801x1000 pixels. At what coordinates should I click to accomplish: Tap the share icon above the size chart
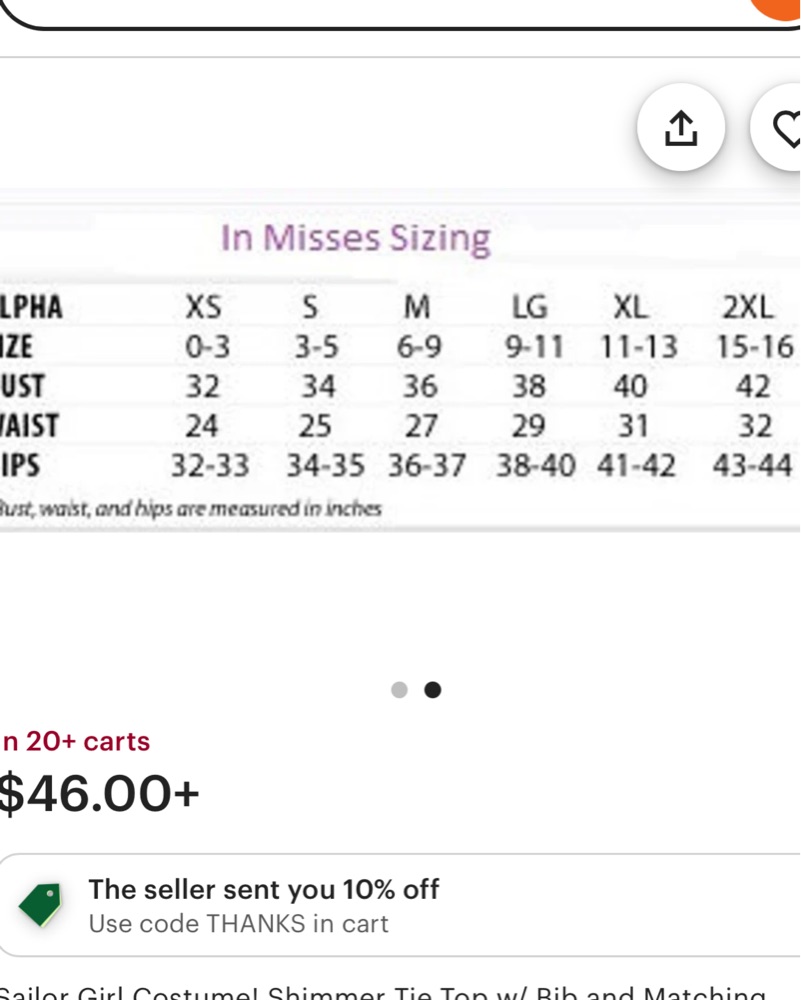pos(681,128)
